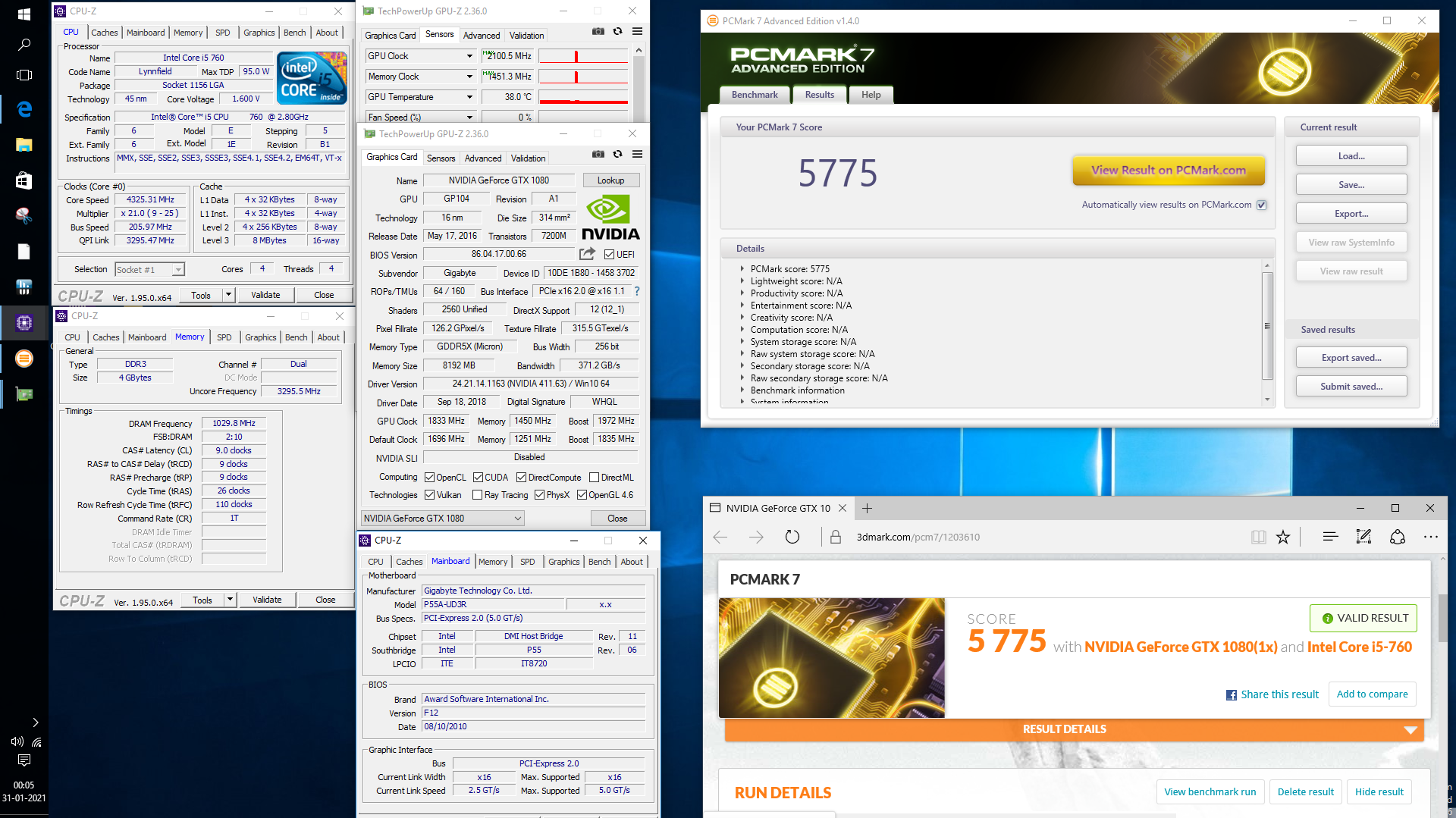Open the Help tab in PCMark 7
The width and height of the screenshot is (1456, 818).
coord(871,95)
